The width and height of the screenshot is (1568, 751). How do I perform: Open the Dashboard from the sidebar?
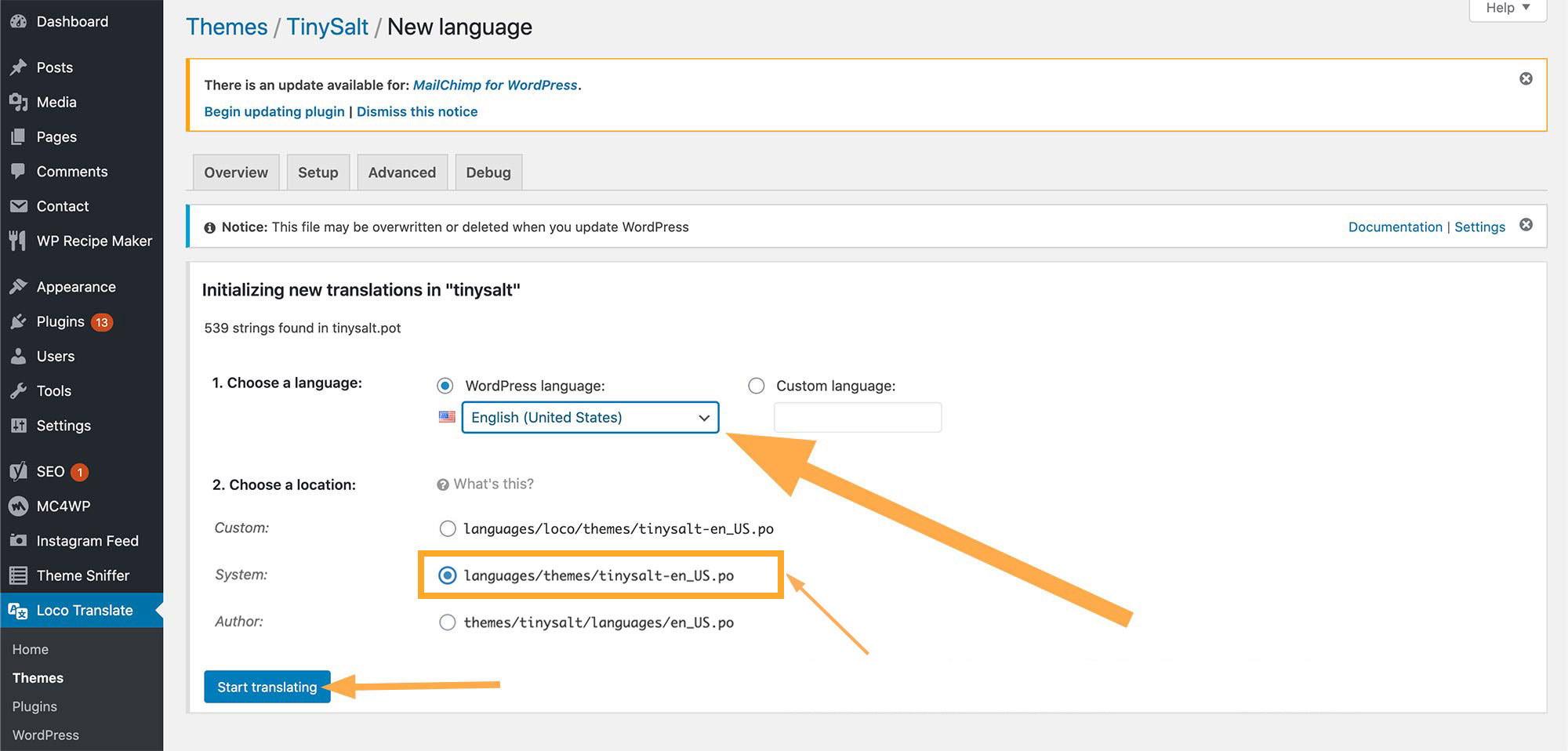pyautogui.click(x=71, y=21)
